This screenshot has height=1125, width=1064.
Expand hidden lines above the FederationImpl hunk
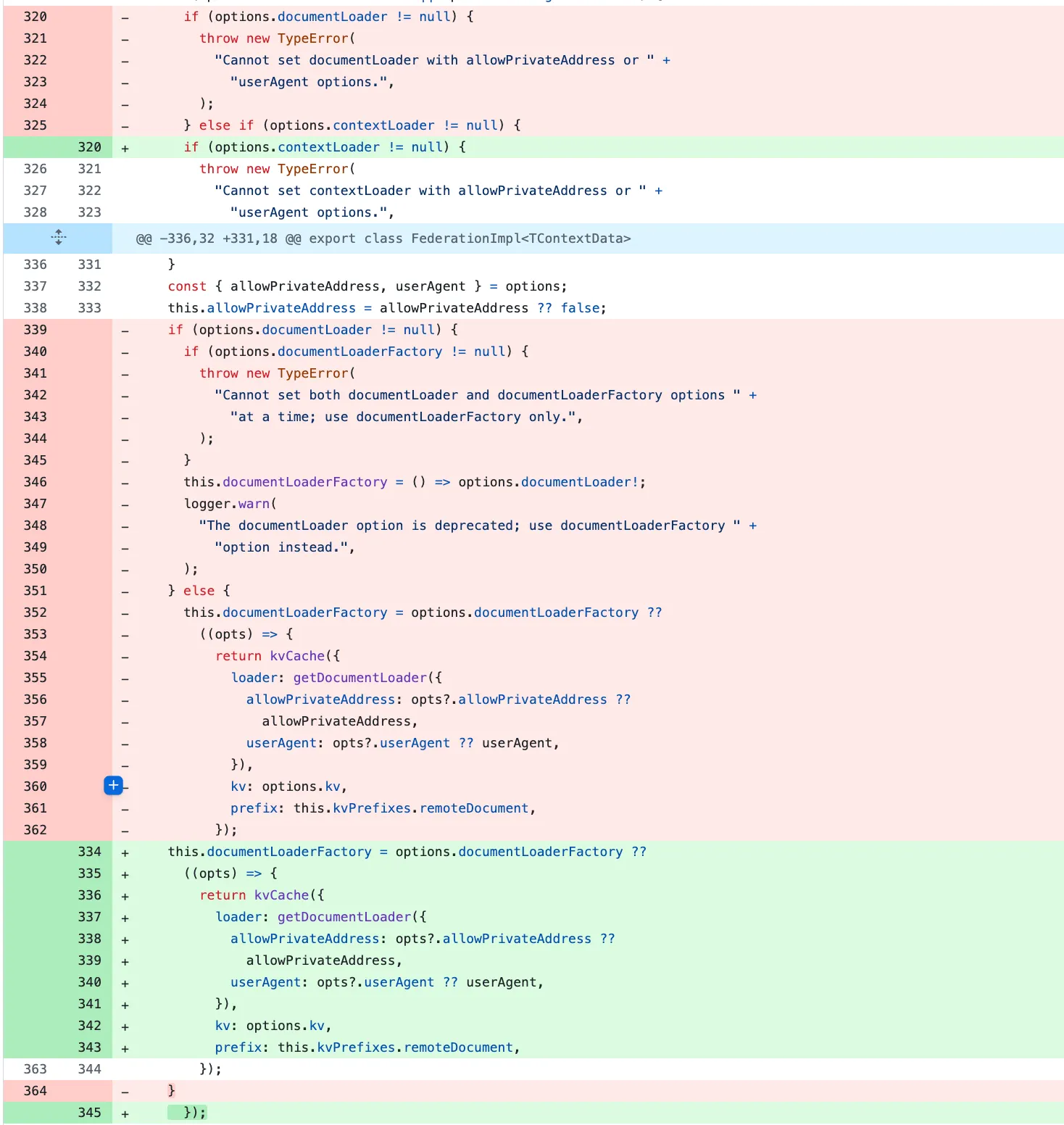[58, 238]
